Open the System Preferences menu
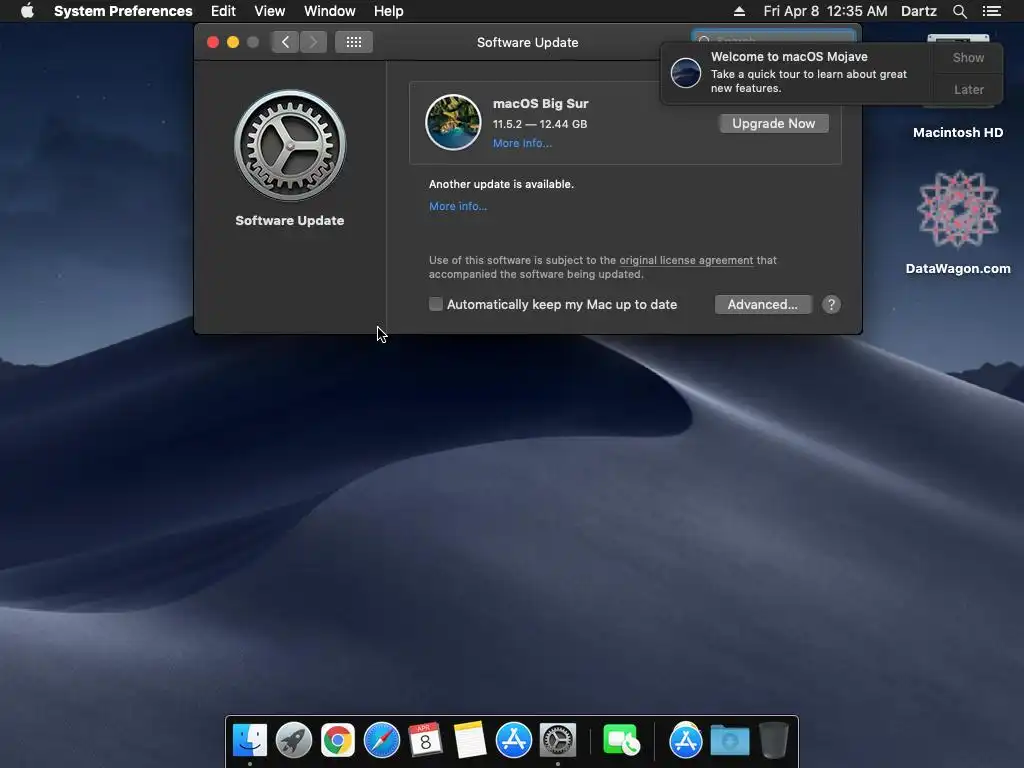 tap(123, 11)
